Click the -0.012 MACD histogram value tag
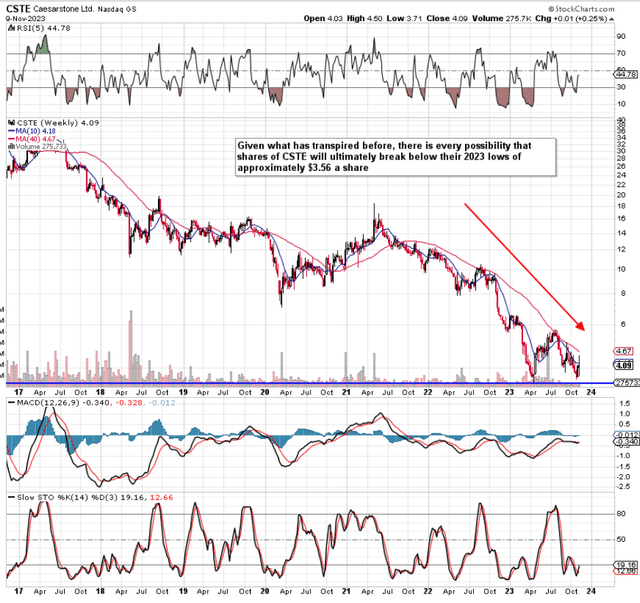The image size is (640, 603). tap(625, 435)
